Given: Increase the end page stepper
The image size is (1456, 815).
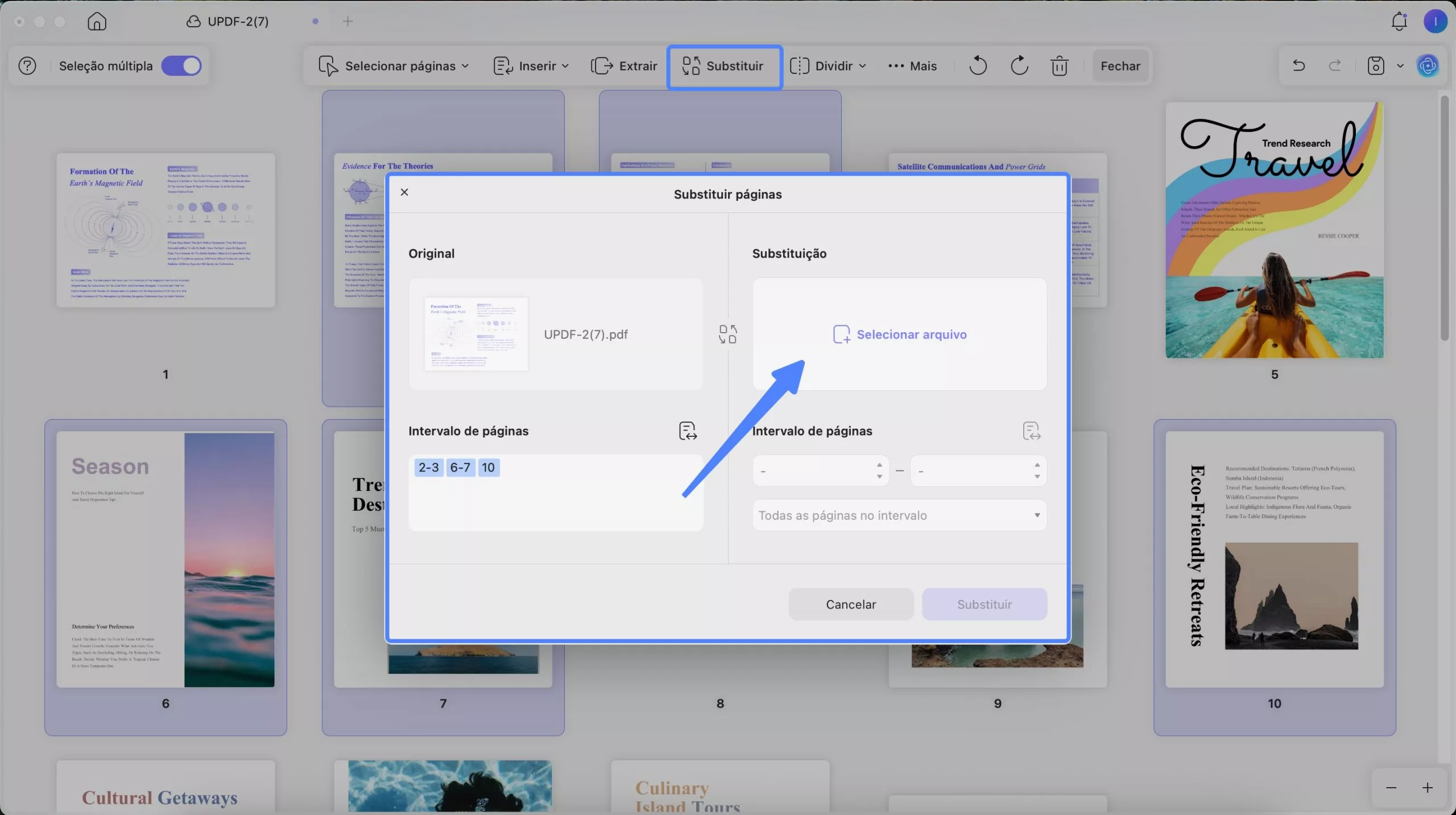Looking at the screenshot, I should click(1037, 465).
